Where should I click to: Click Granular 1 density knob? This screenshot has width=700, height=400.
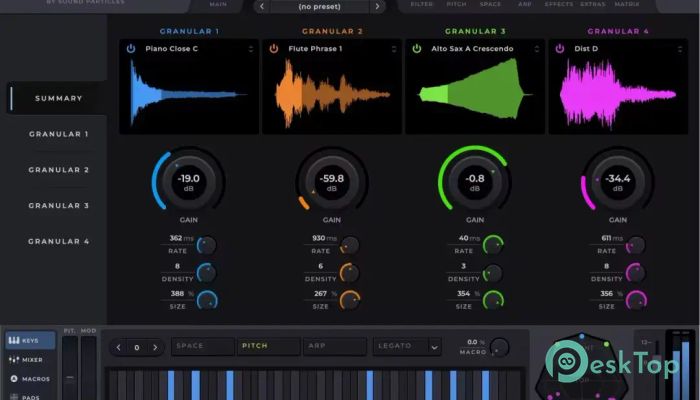pyautogui.click(x=206, y=273)
